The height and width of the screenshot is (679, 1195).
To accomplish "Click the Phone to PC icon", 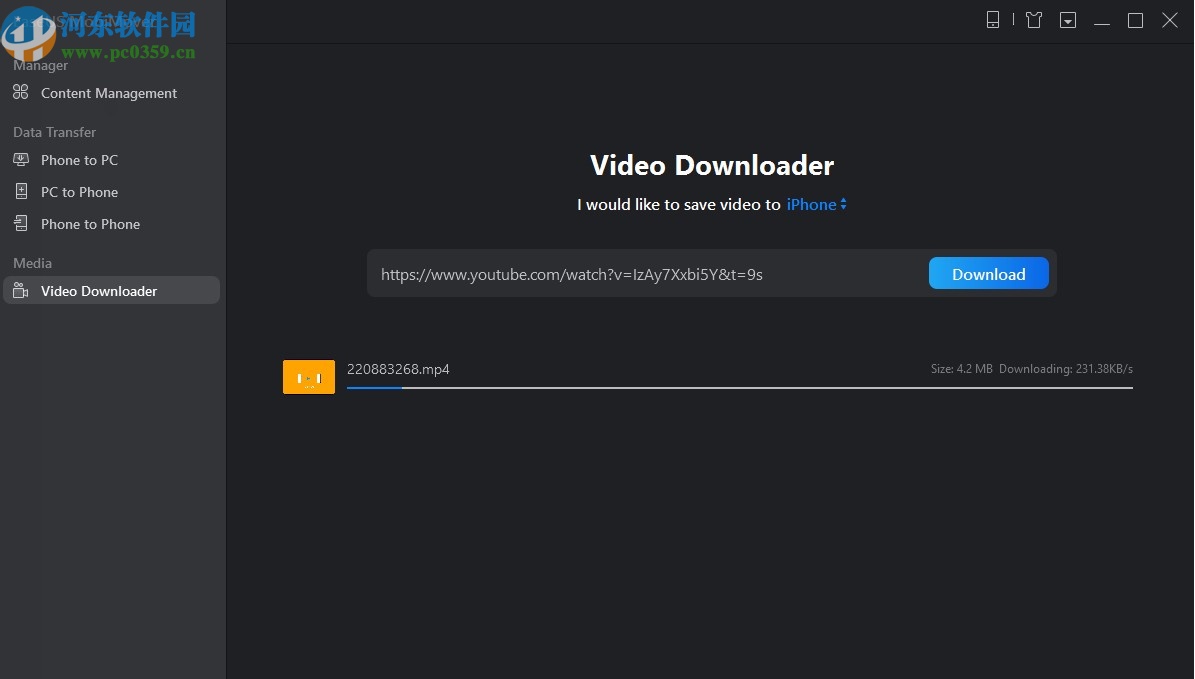I will click(21, 159).
